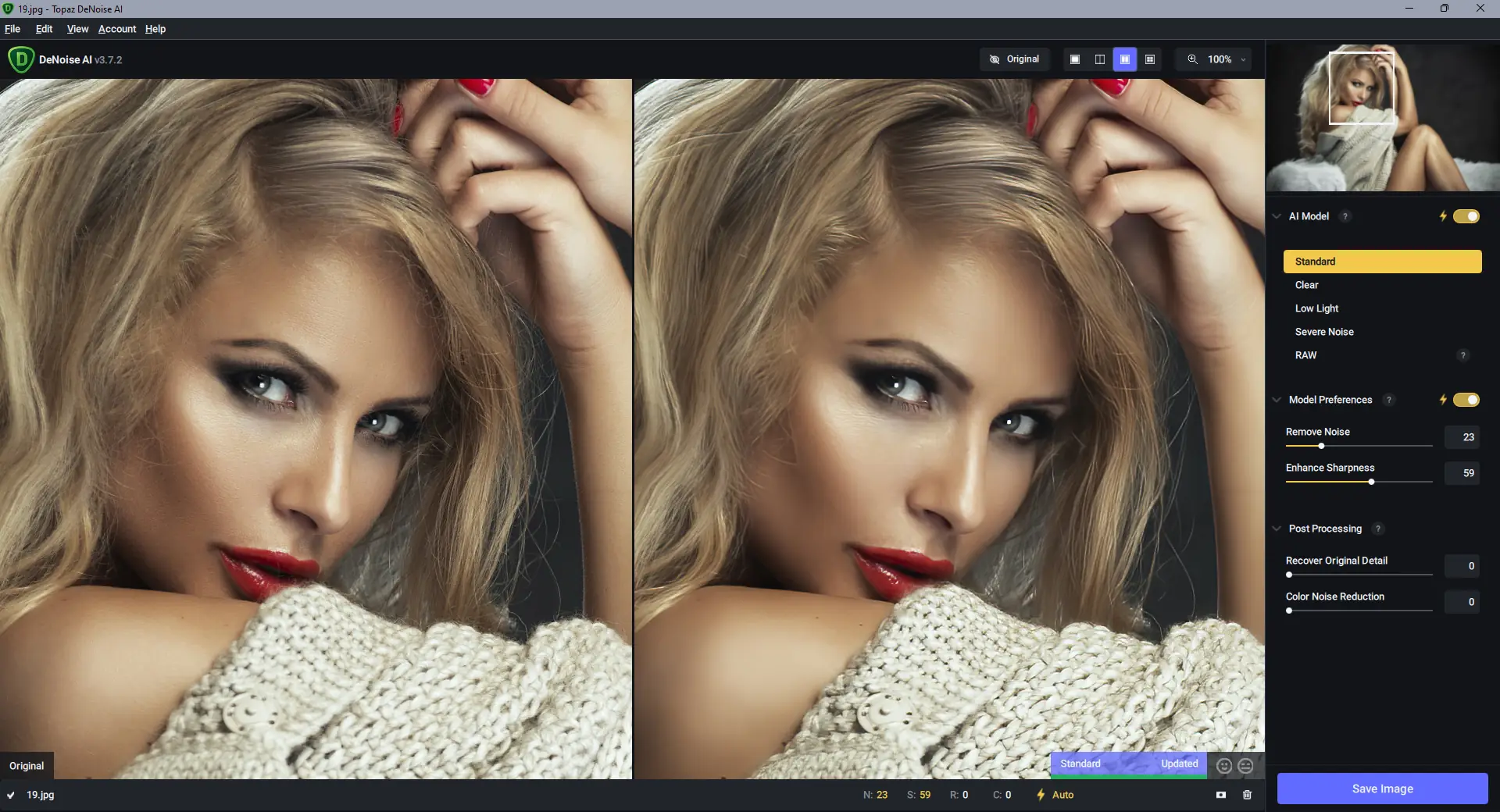Screen dimensions: 1500x812
Task: Click the N: 23 noise readout
Action: point(875,795)
